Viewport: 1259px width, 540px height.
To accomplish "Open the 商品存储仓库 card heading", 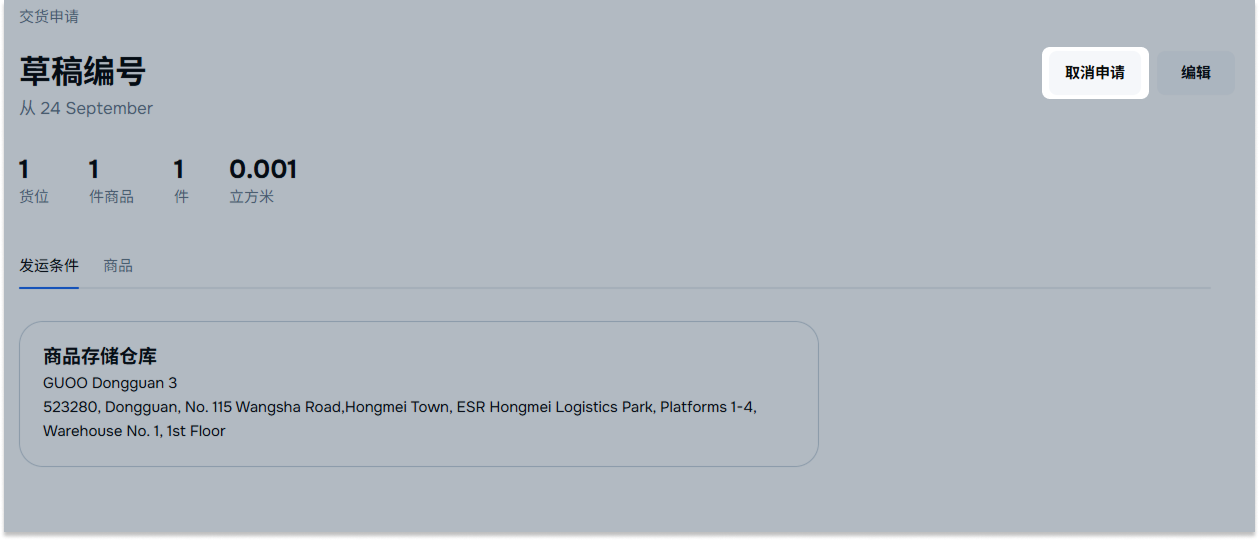I will tap(100, 356).
